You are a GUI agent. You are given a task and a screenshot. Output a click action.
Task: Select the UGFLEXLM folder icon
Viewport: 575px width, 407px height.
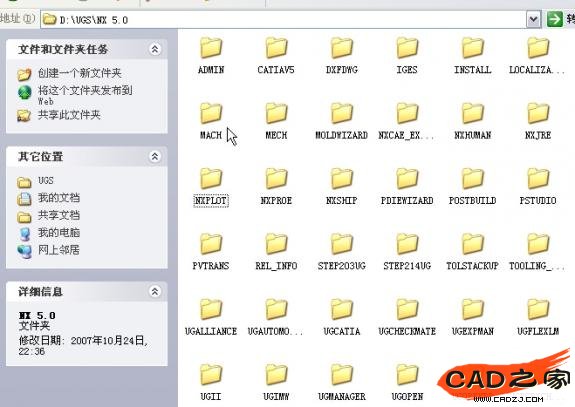538,309
